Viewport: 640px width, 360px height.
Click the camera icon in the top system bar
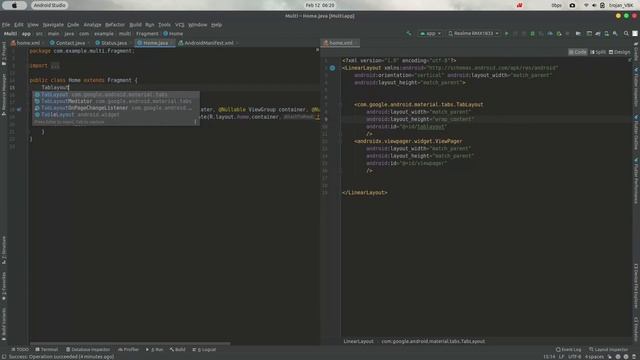[x=572, y=5]
